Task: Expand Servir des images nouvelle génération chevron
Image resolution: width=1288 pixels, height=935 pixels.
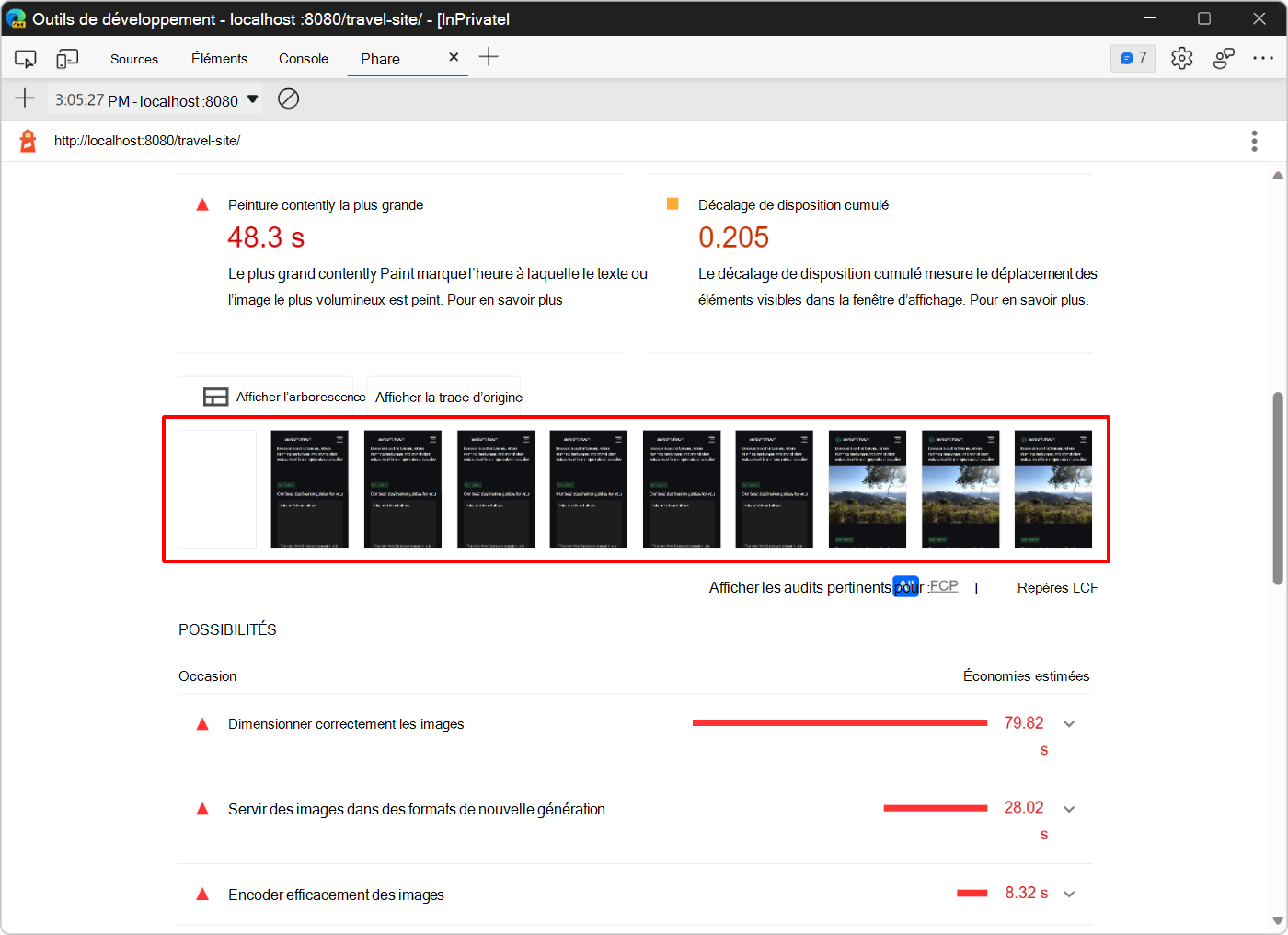Action: (1069, 809)
